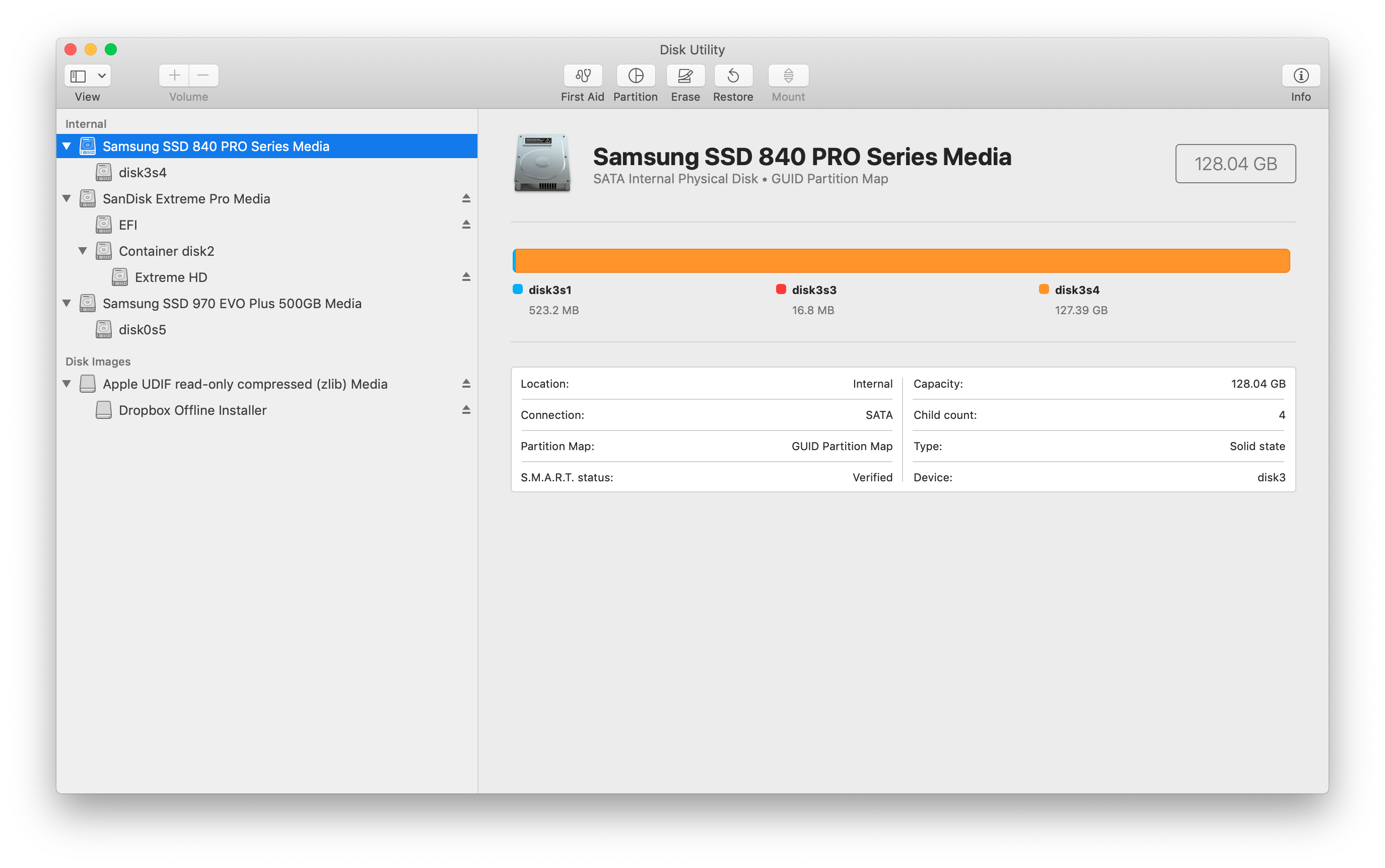Click the Restore toolbar icon
The image size is (1385, 868).
(733, 76)
